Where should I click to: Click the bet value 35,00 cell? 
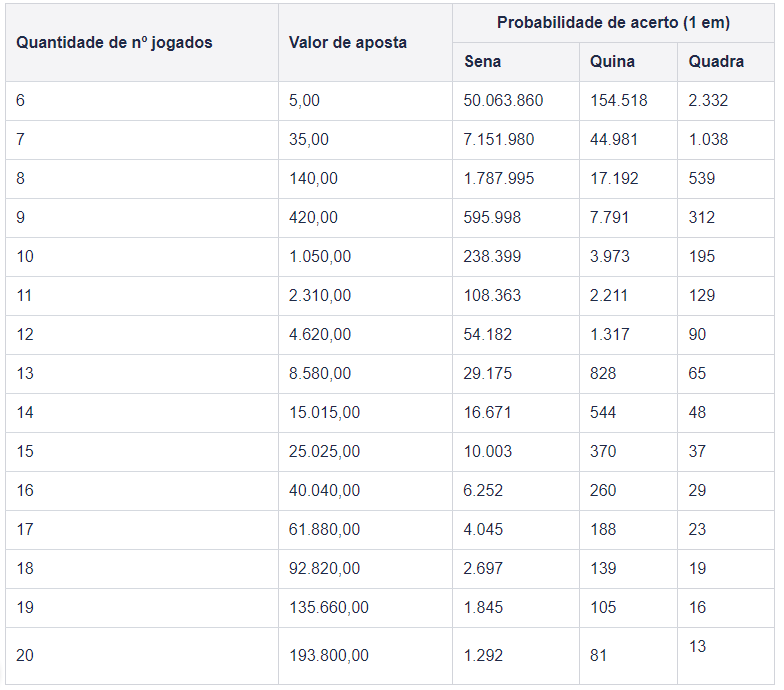(x=366, y=140)
